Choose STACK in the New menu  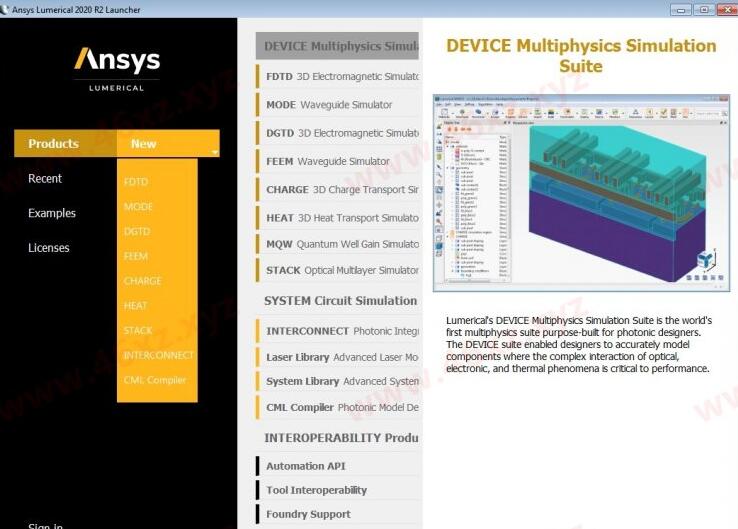click(x=138, y=331)
